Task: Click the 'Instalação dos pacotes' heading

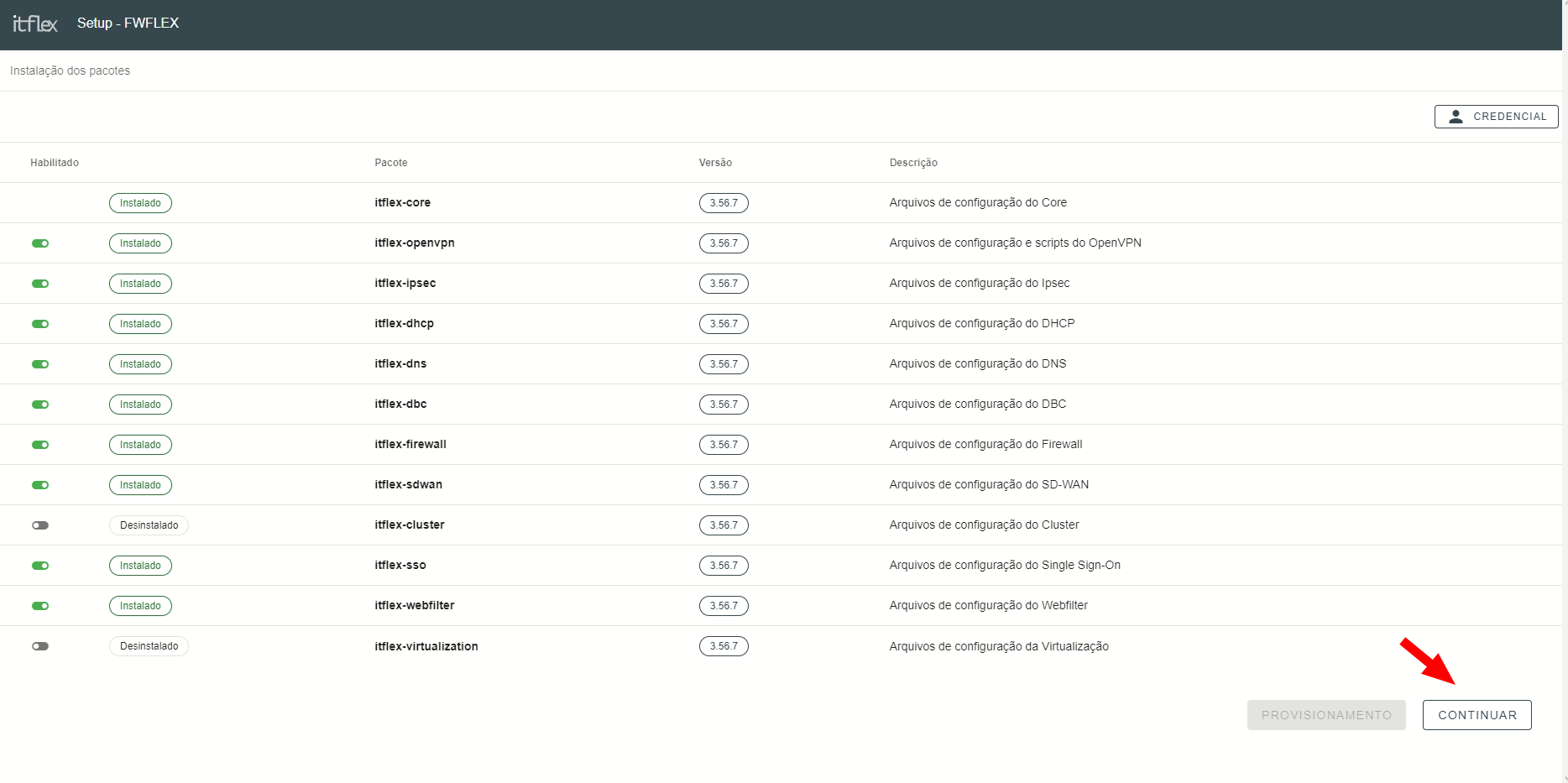Action: coord(70,70)
